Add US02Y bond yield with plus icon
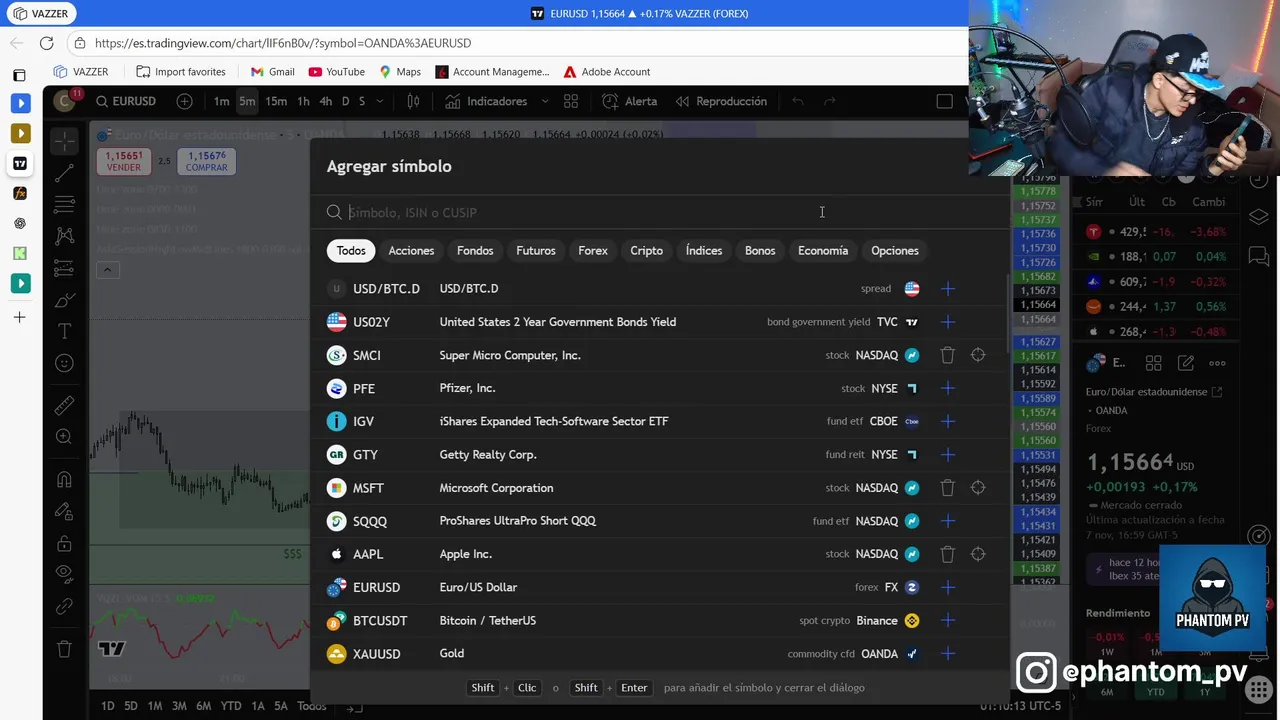Viewport: 1280px width, 720px height. pos(948,322)
